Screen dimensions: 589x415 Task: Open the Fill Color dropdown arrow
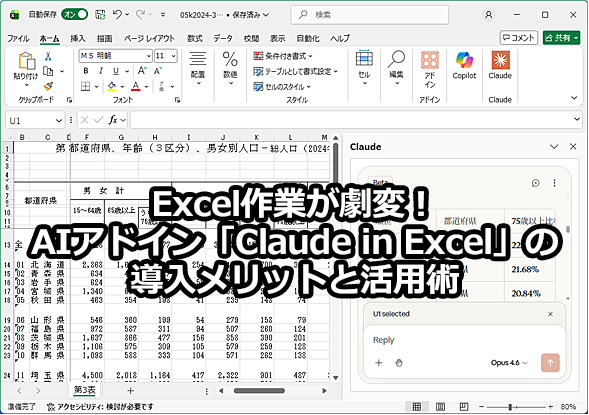point(122,87)
